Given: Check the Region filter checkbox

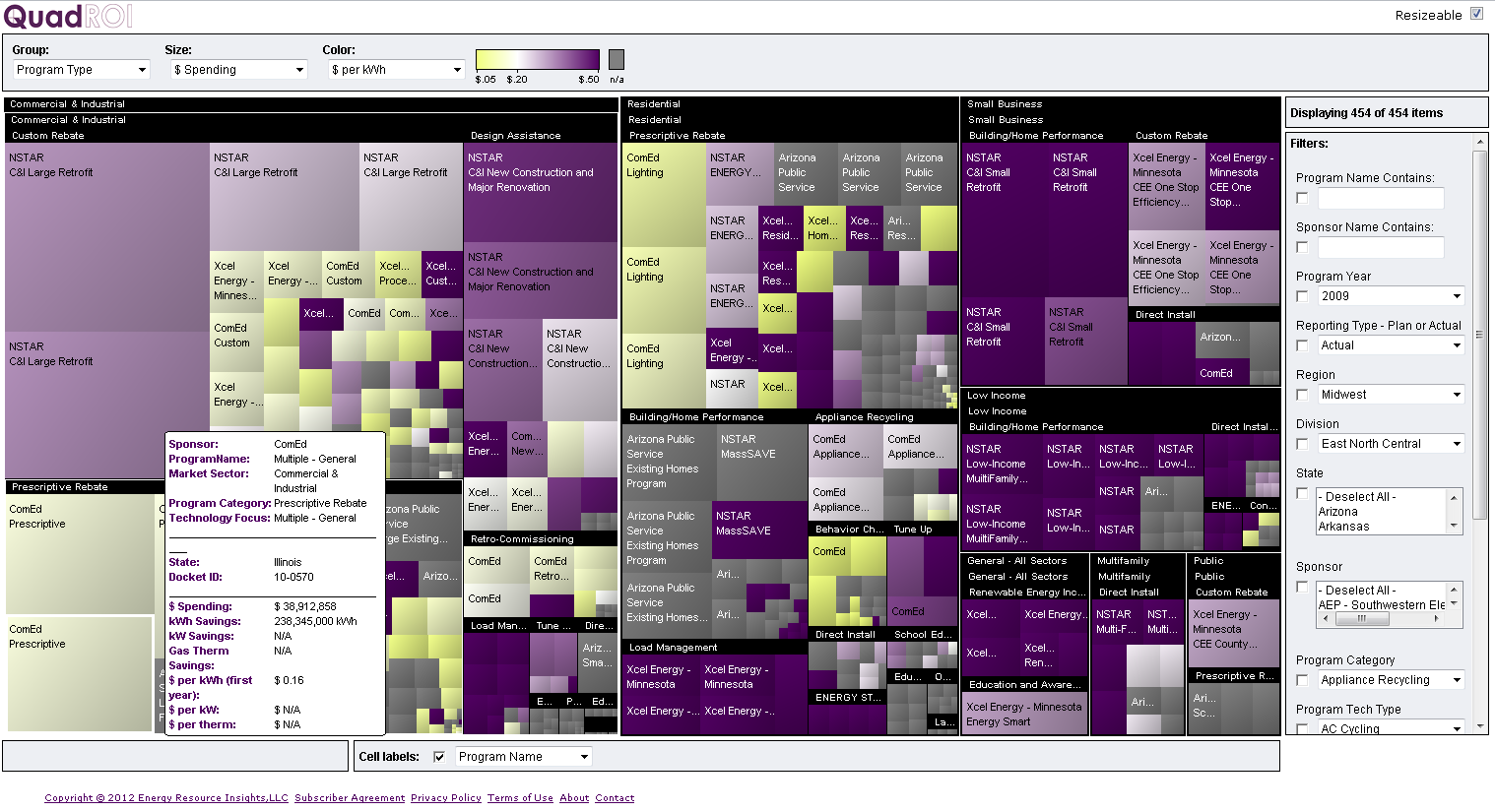Looking at the screenshot, I should pos(1302,395).
